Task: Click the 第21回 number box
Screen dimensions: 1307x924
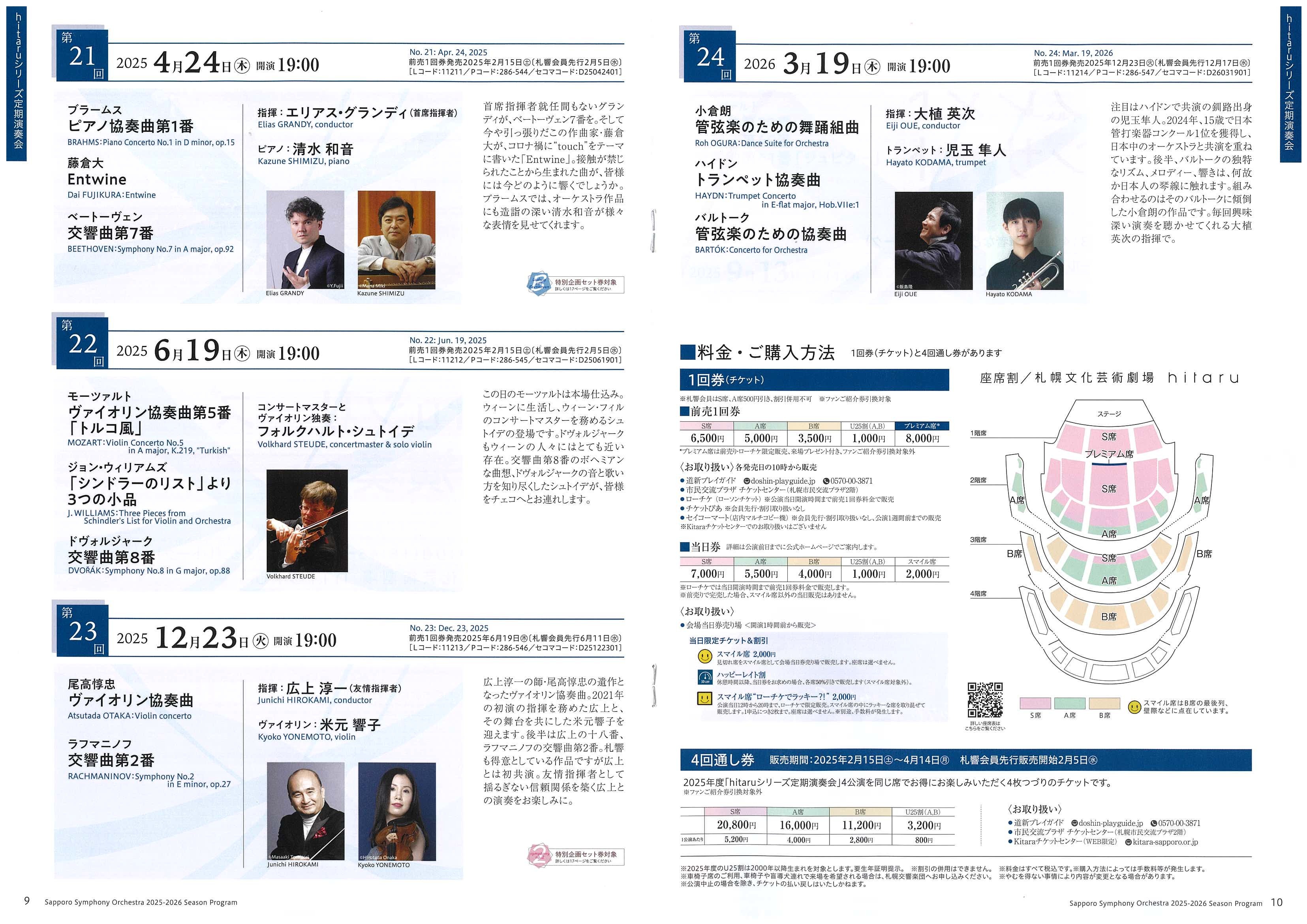Action: point(83,55)
